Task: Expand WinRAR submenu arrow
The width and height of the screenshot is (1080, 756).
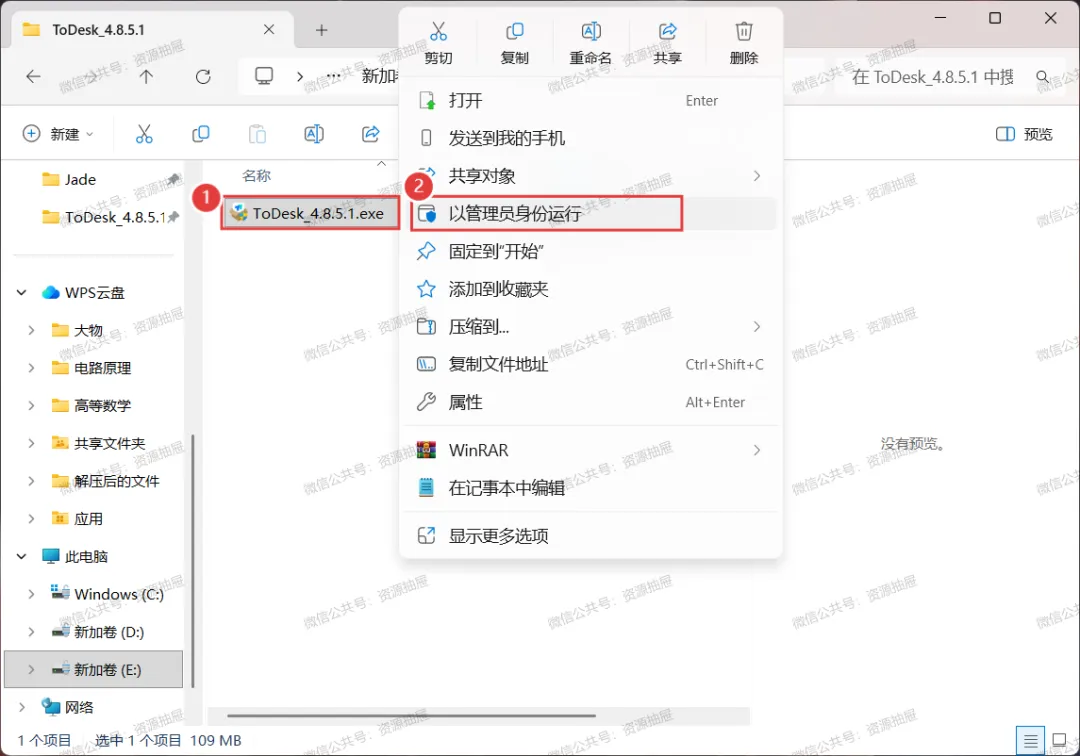Action: coord(756,450)
